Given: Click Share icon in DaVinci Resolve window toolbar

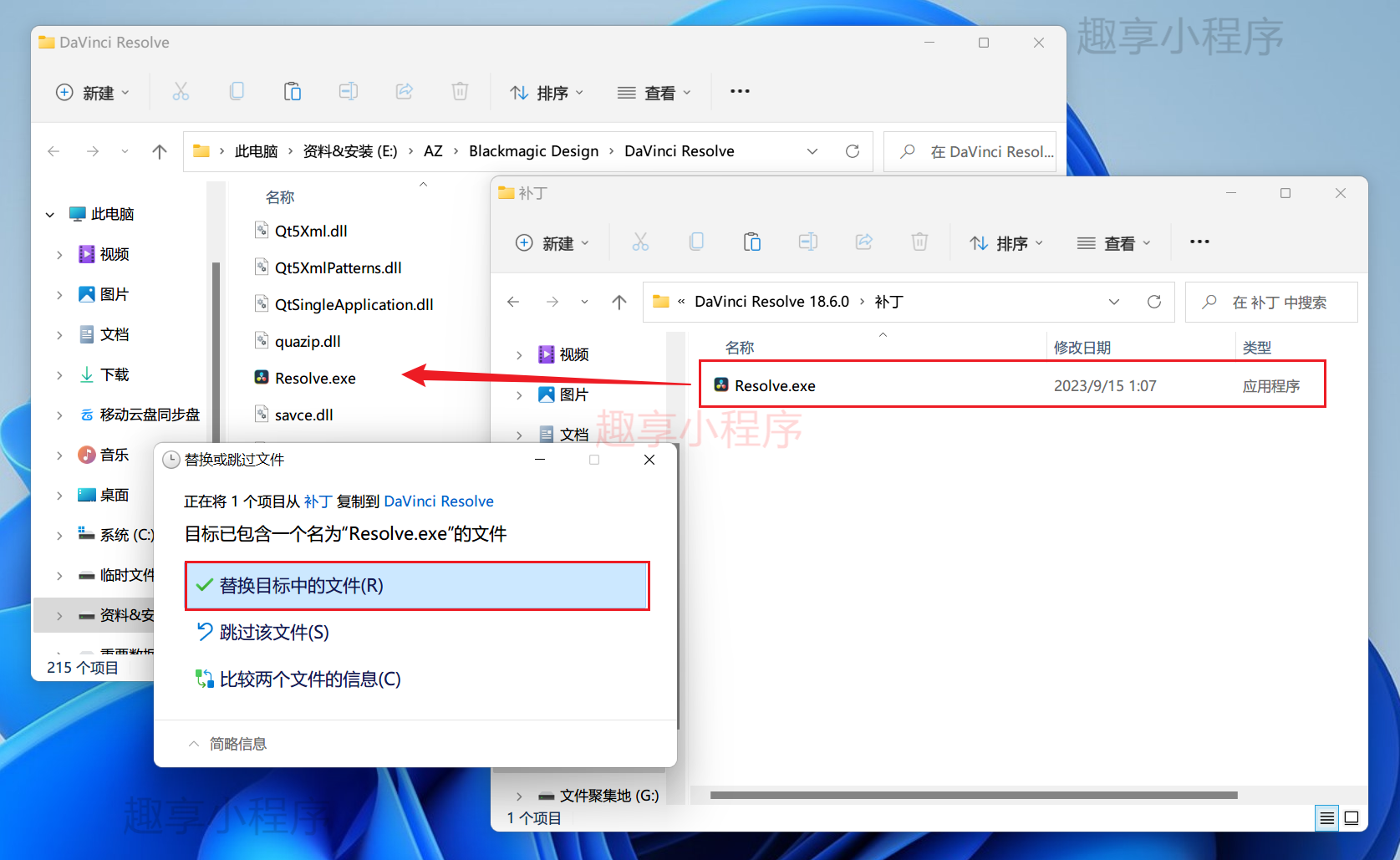Looking at the screenshot, I should [x=405, y=92].
